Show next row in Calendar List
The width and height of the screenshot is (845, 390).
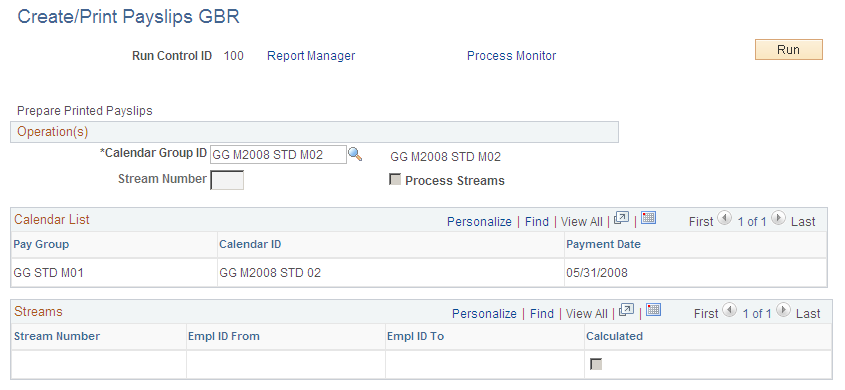tap(778, 218)
